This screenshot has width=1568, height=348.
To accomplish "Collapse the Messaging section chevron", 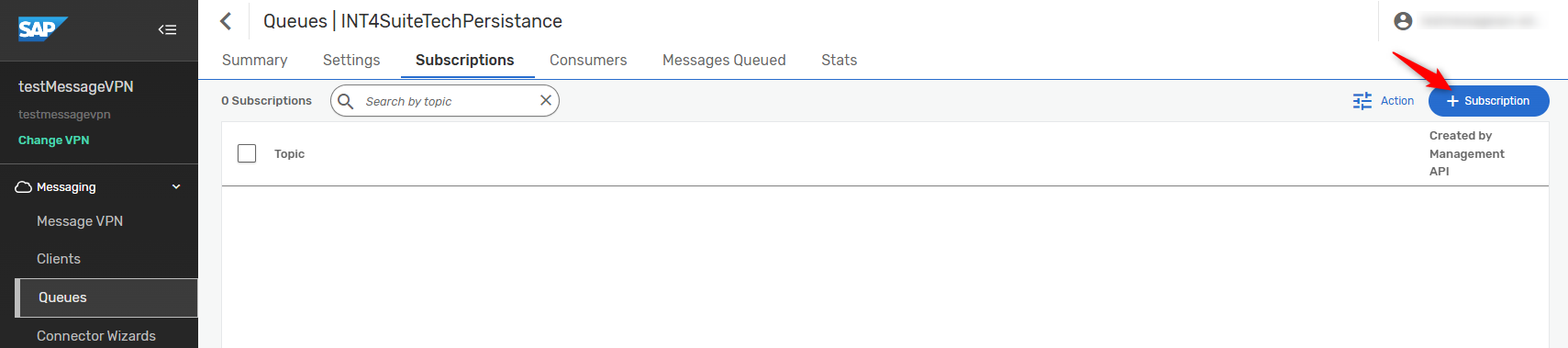I will [176, 187].
